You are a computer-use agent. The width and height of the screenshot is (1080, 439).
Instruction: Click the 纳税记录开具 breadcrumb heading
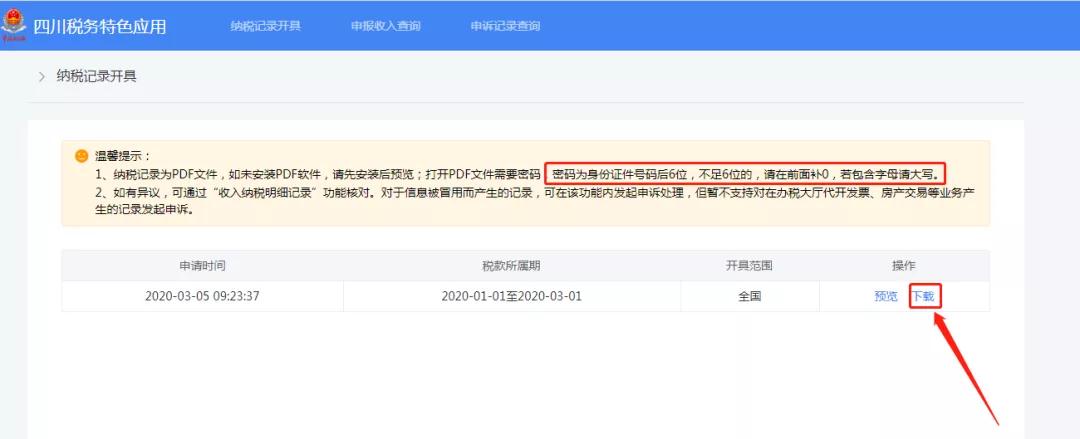click(x=96, y=76)
